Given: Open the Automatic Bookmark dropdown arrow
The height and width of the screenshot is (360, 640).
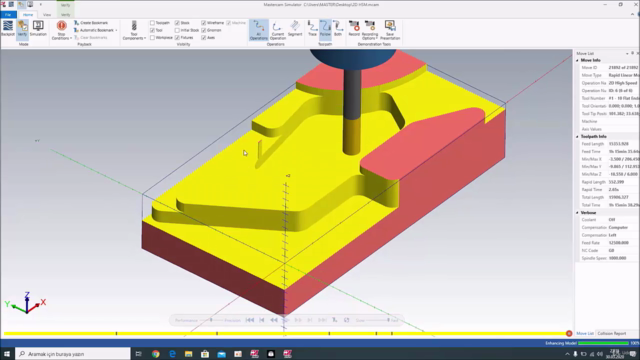Looking at the screenshot, I should pos(116,30).
